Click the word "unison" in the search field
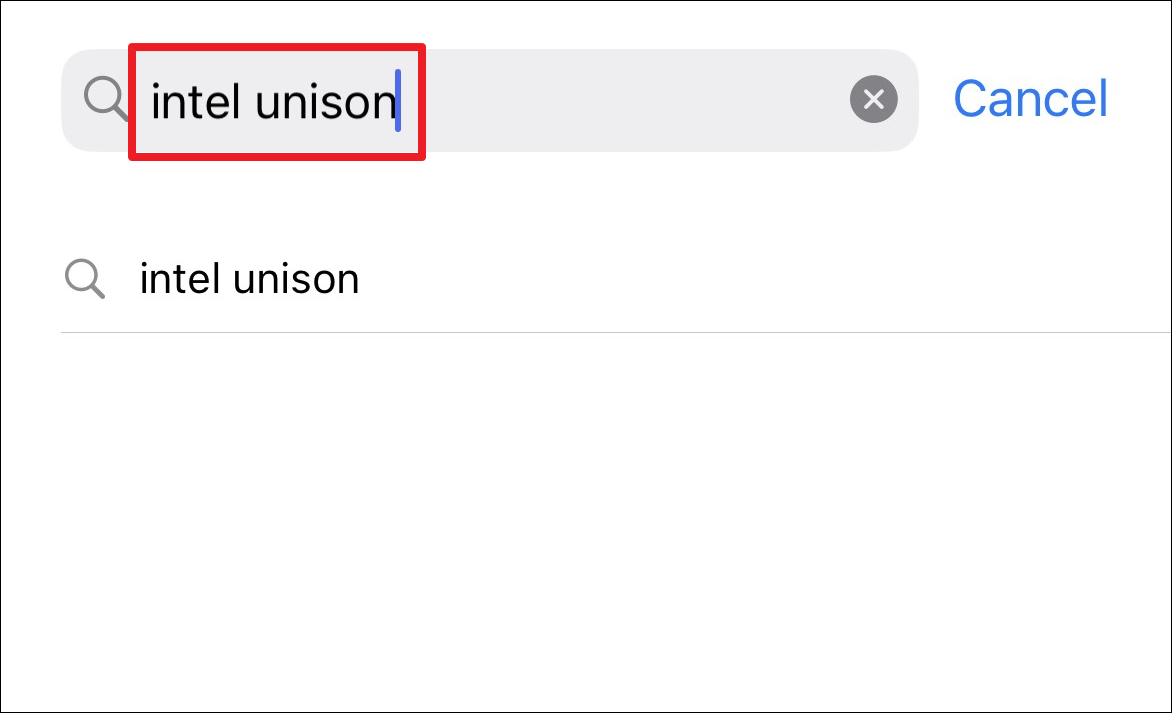Image resolution: width=1172 pixels, height=713 pixels. click(x=325, y=101)
